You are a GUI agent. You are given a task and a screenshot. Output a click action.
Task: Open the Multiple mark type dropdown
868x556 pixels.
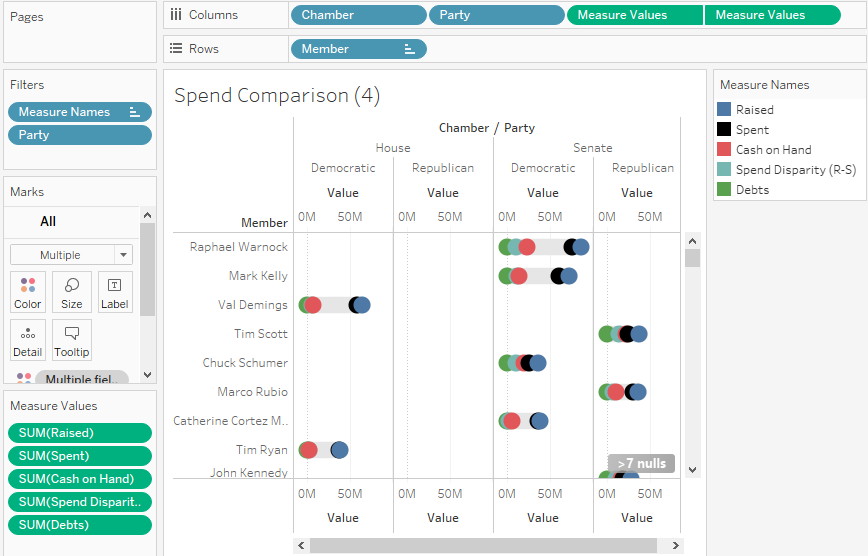coord(71,255)
